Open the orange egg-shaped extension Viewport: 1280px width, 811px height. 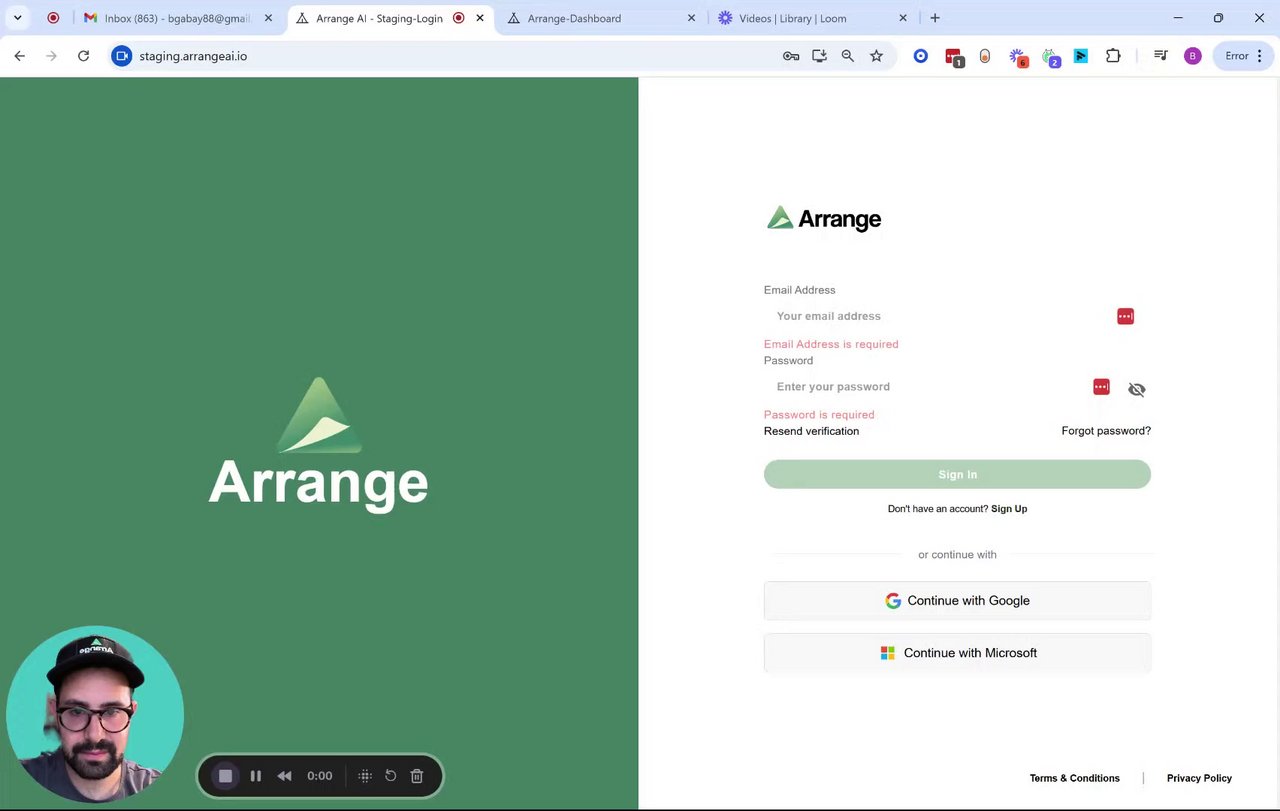985,56
